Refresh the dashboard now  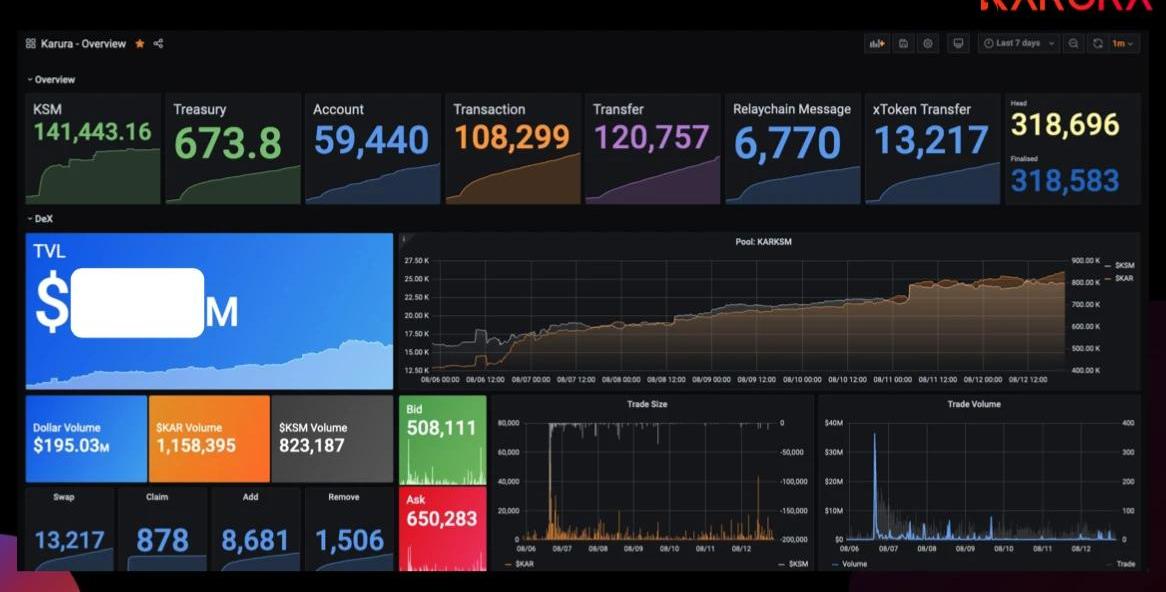tap(1098, 44)
